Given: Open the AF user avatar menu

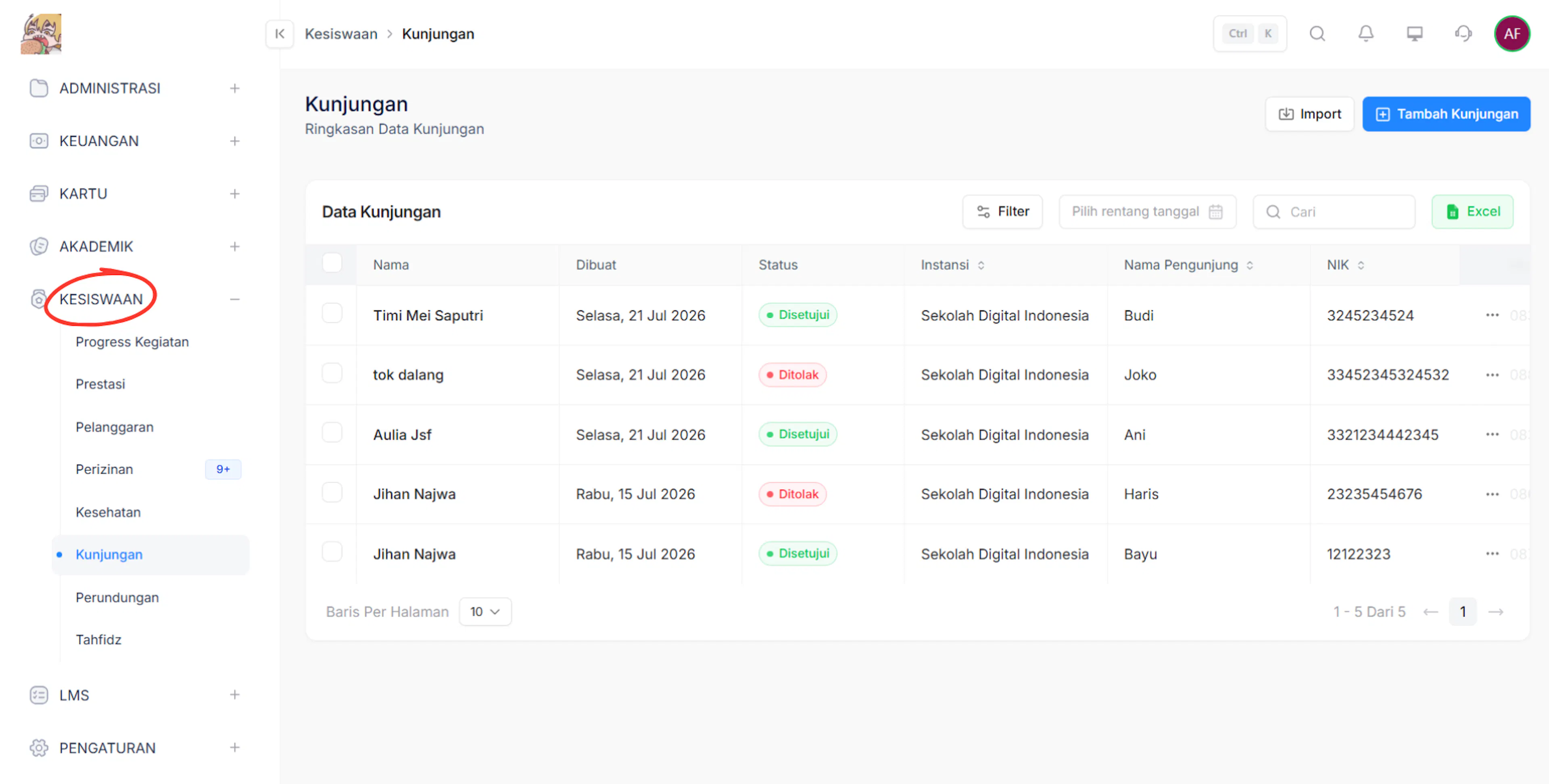Looking at the screenshot, I should pyautogui.click(x=1512, y=33).
